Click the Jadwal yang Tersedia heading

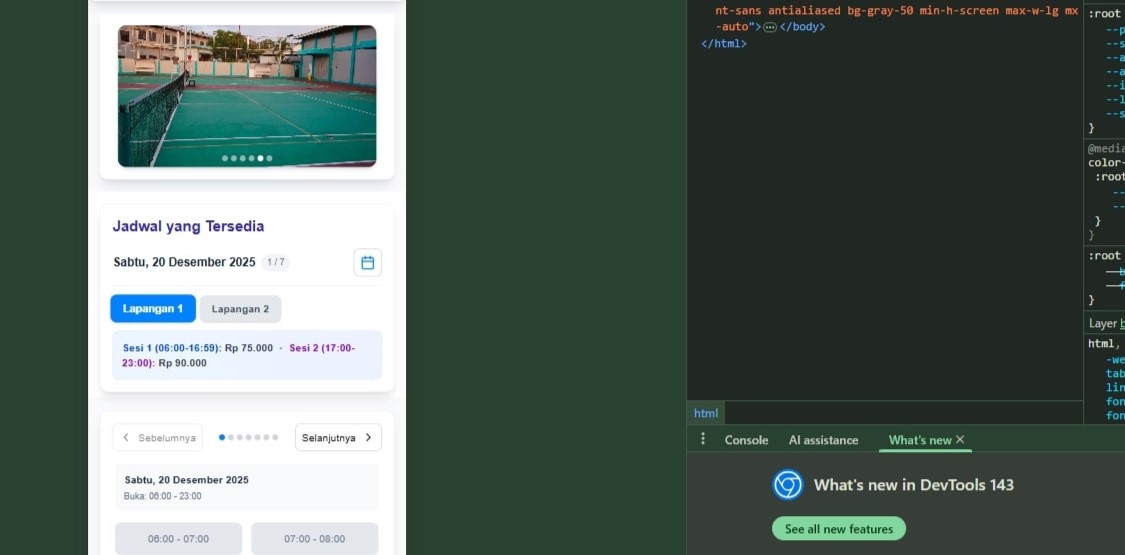coord(188,227)
